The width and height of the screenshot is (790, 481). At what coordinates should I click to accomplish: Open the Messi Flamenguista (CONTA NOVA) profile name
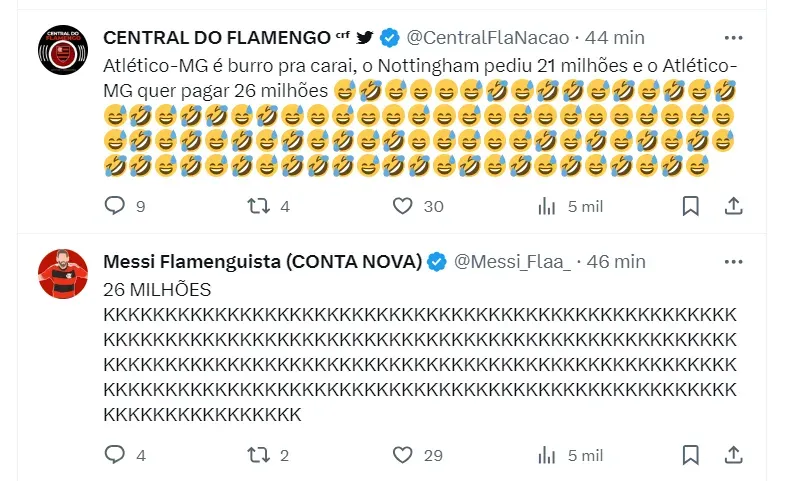pos(262,262)
